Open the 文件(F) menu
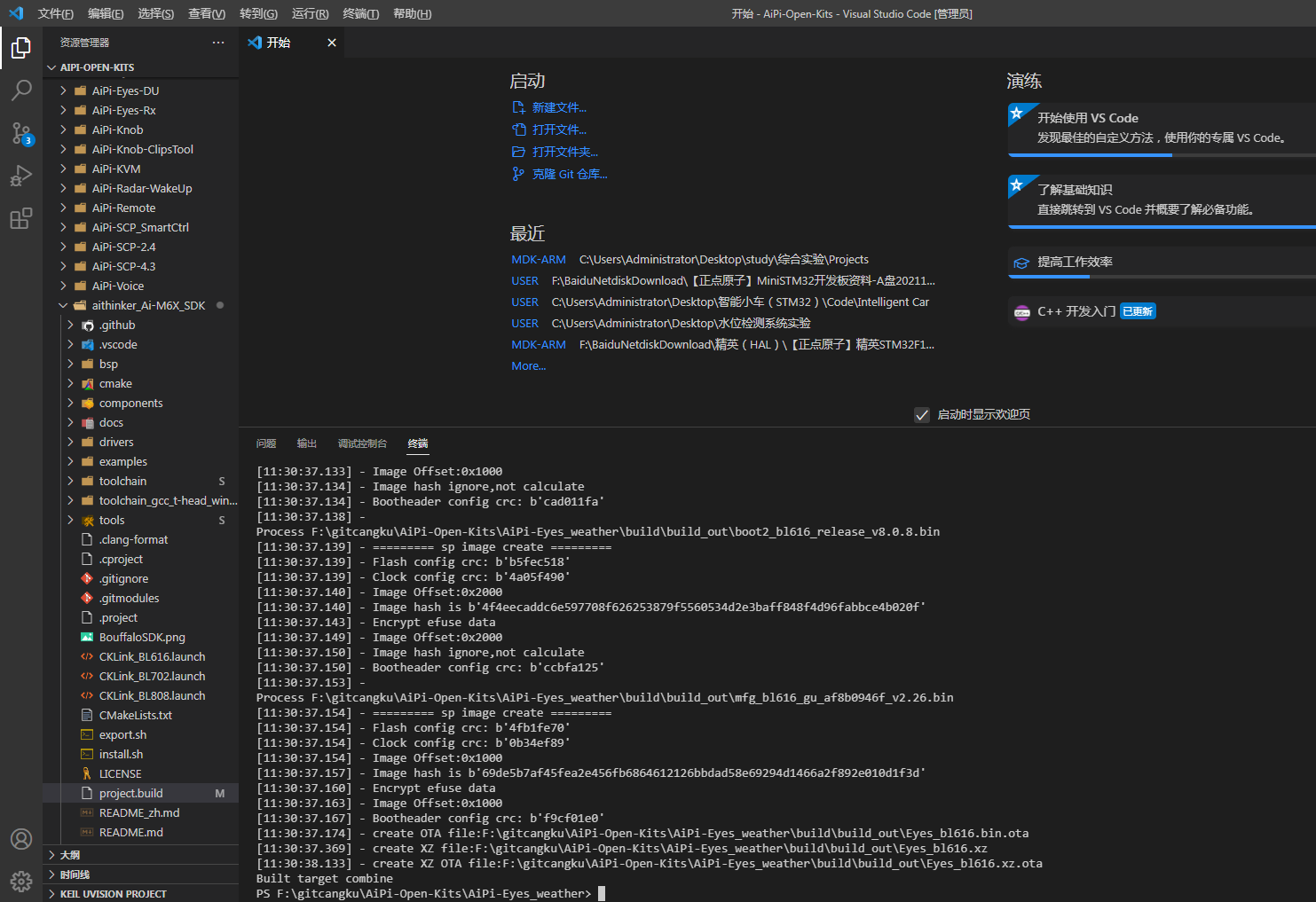The height and width of the screenshot is (902, 1316). (x=56, y=13)
